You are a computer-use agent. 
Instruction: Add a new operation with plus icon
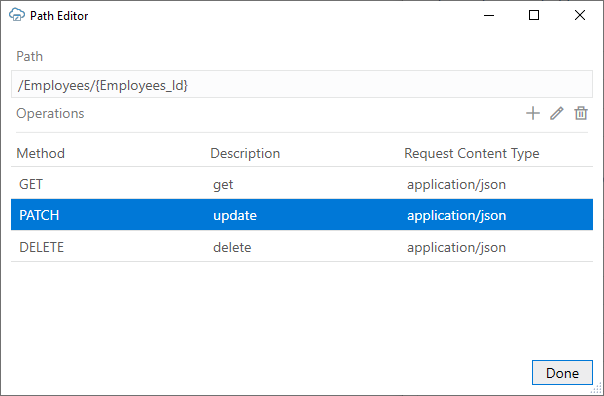coord(533,113)
